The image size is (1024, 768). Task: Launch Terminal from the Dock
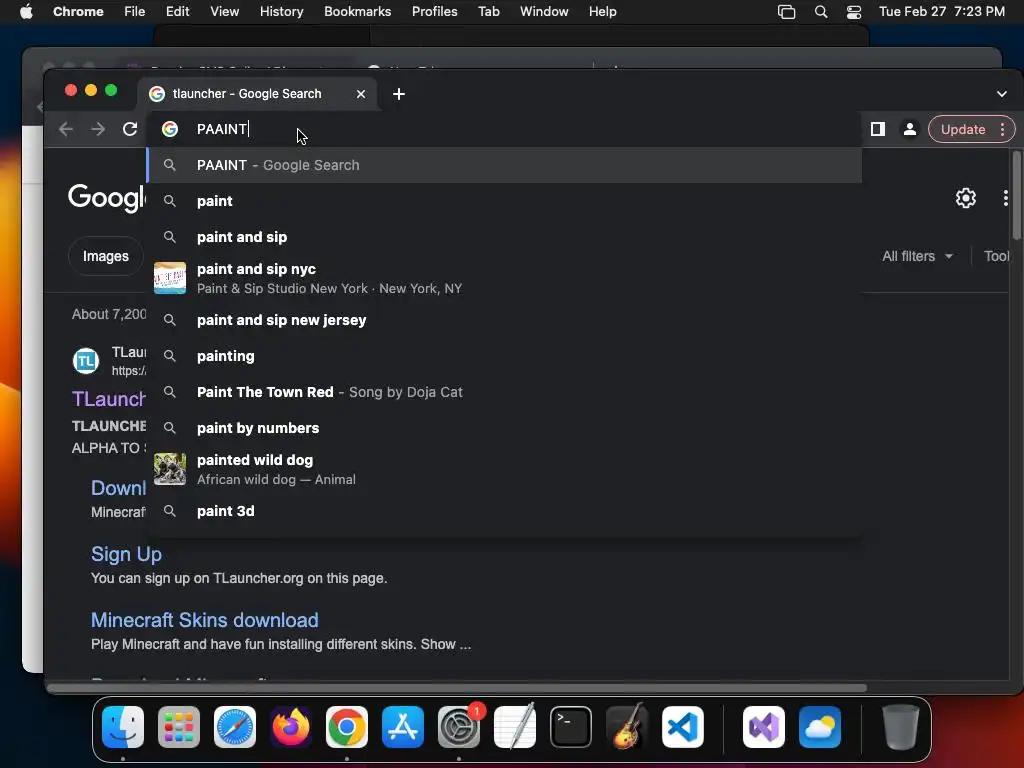pos(571,727)
